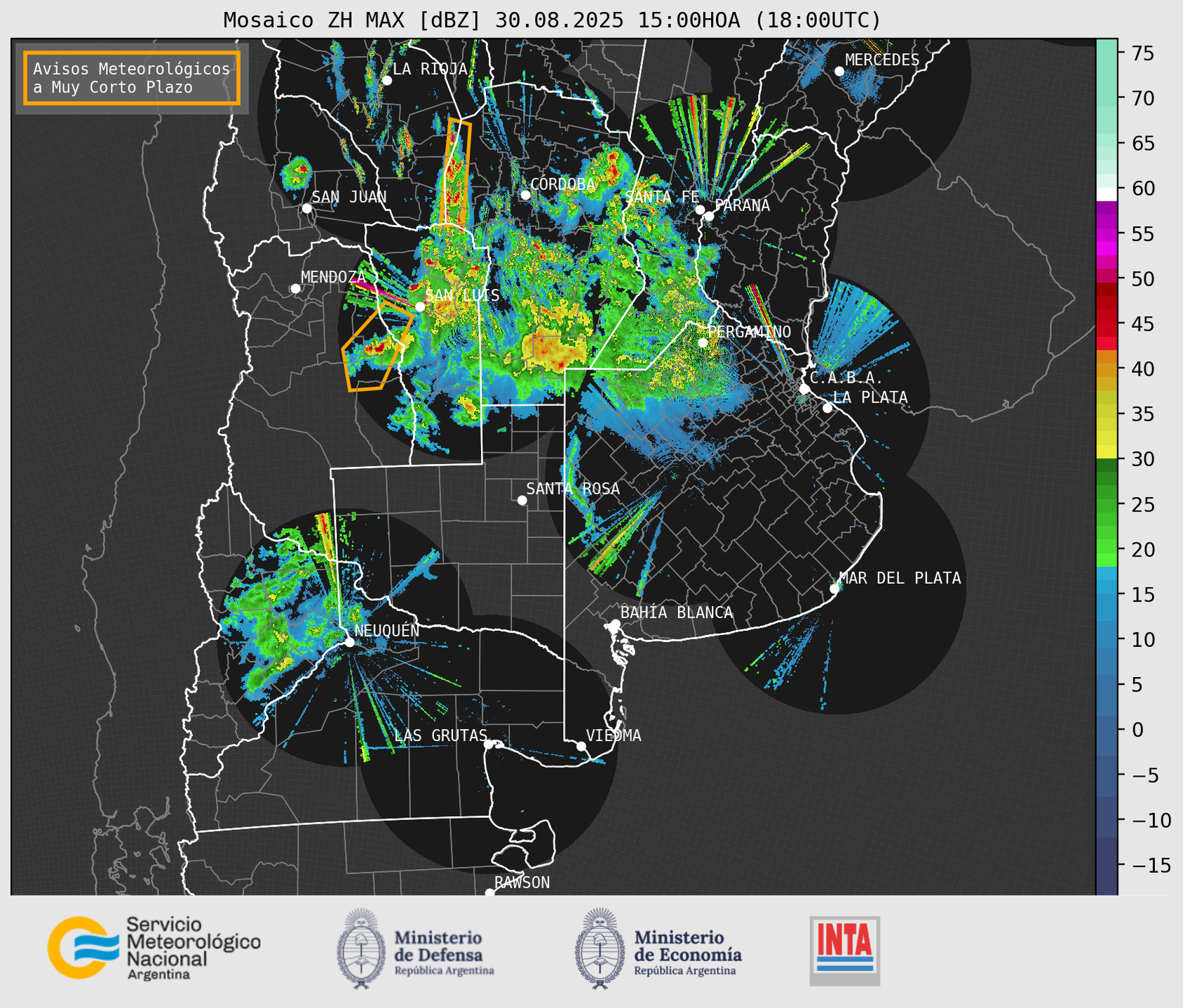
Task: Select the LA PLATA city label
Action: 870,397
